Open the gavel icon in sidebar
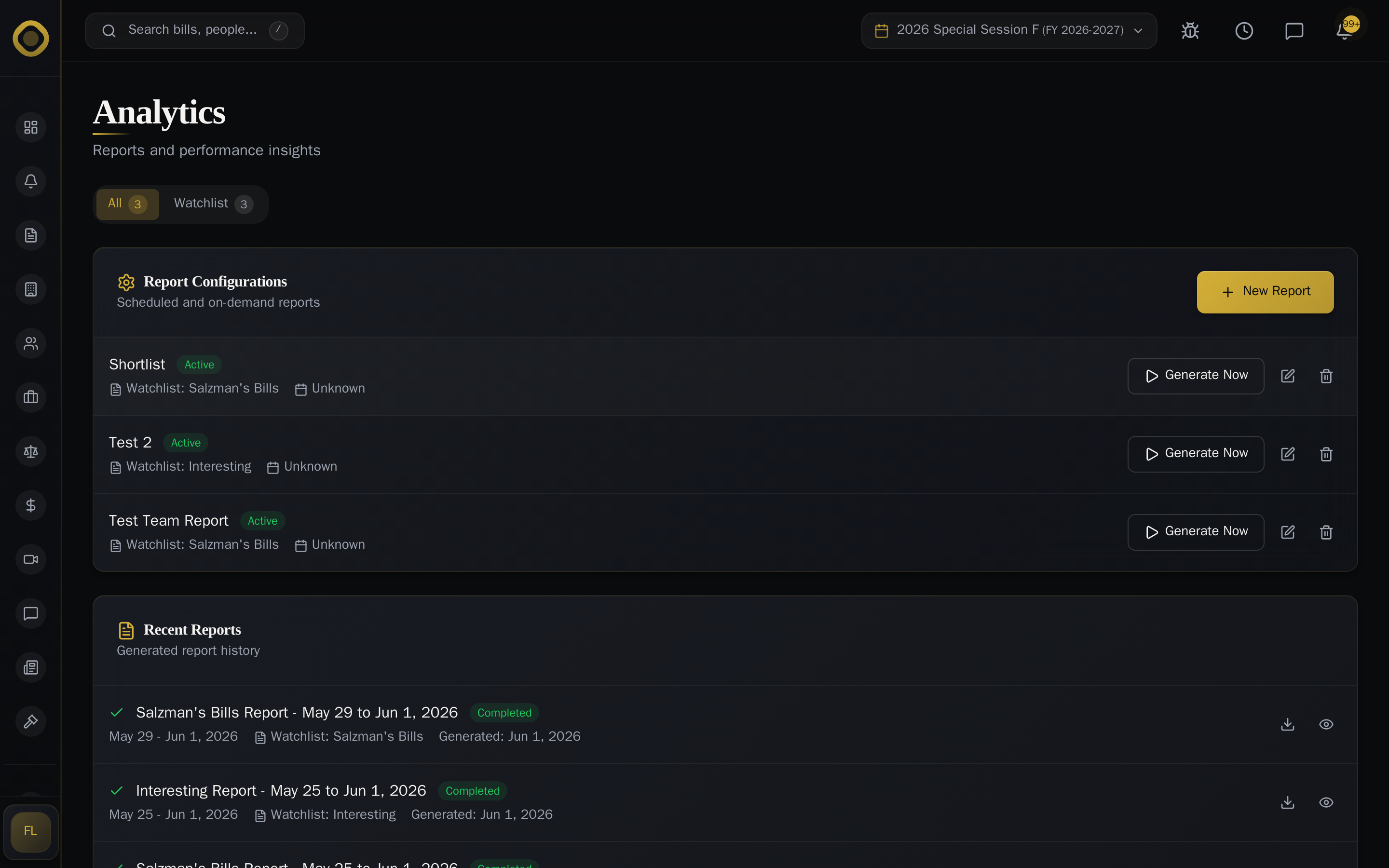 click(31, 721)
